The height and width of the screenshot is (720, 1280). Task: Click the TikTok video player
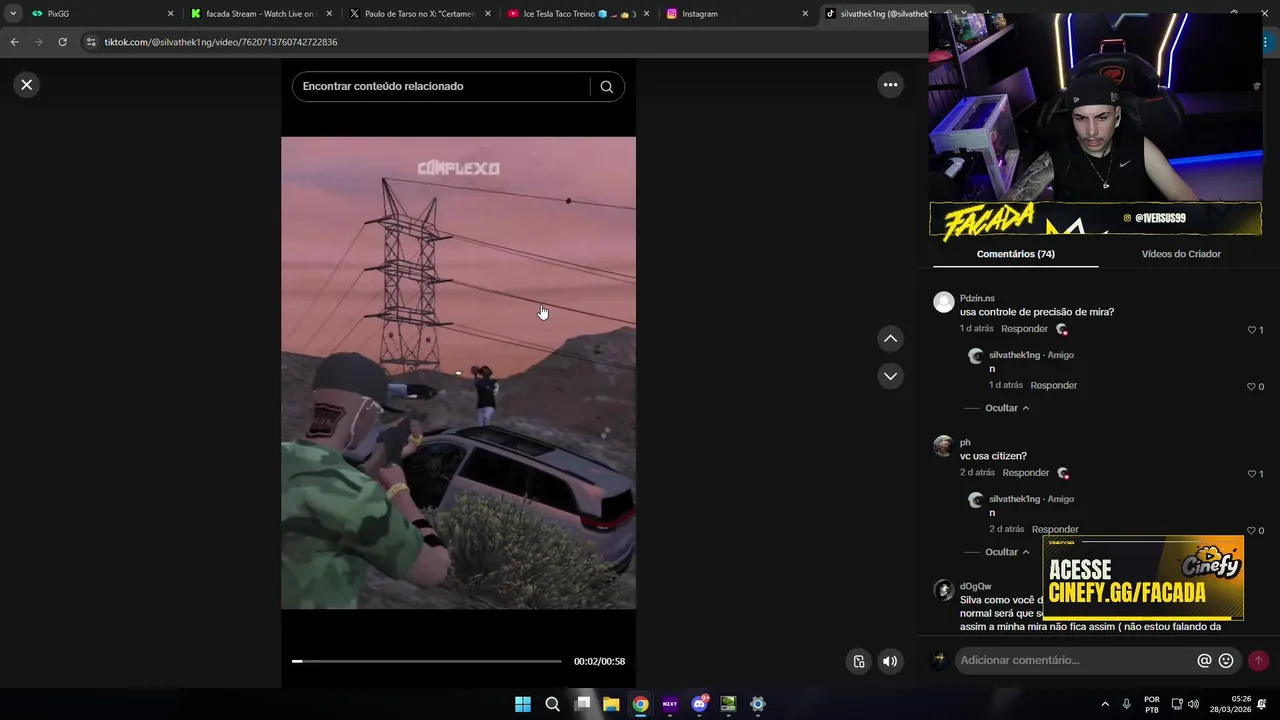click(458, 373)
